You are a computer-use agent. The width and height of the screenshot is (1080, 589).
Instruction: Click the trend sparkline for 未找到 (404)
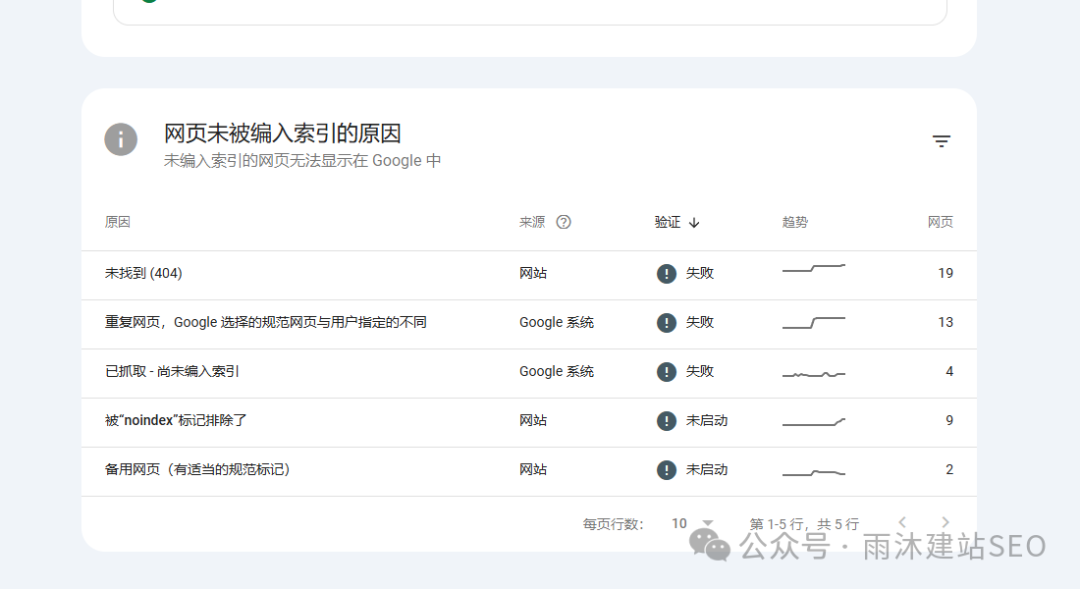pos(813,269)
